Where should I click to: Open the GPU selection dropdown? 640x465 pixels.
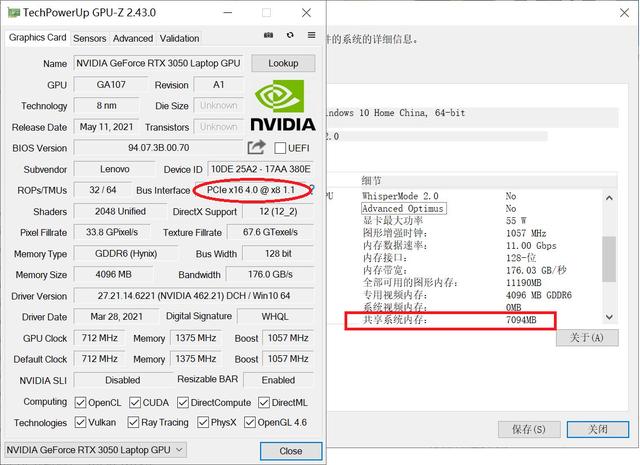pyautogui.click(x=95, y=450)
